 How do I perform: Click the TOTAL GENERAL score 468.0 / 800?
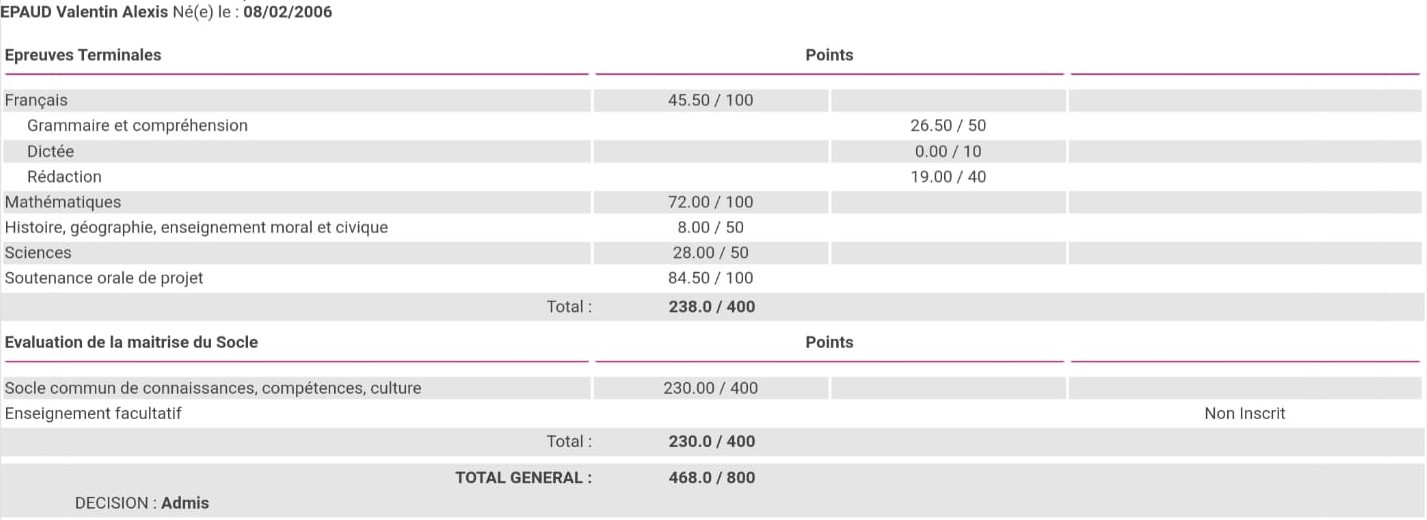711,478
